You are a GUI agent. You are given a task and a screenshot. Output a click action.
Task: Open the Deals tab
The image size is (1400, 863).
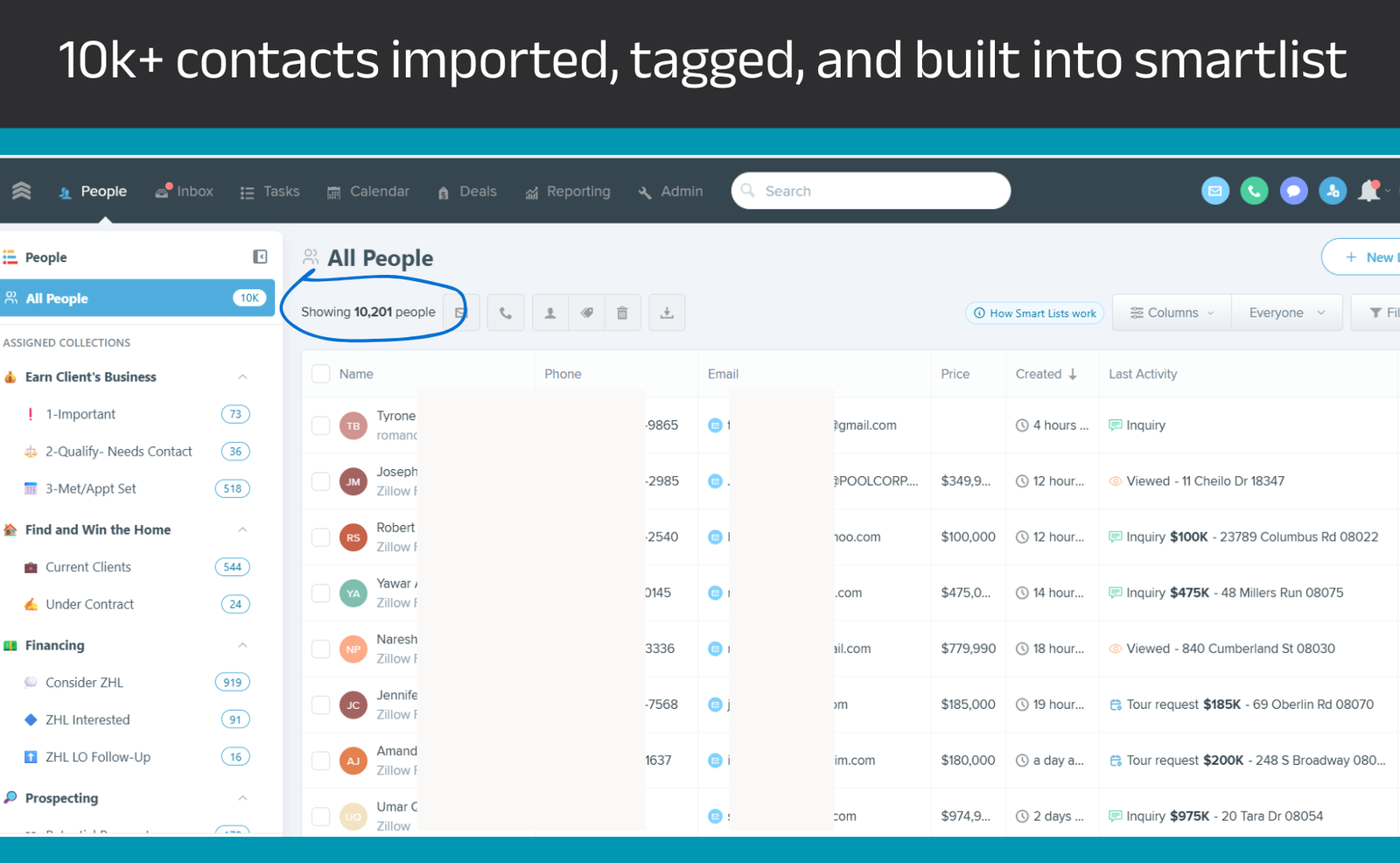tap(467, 192)
